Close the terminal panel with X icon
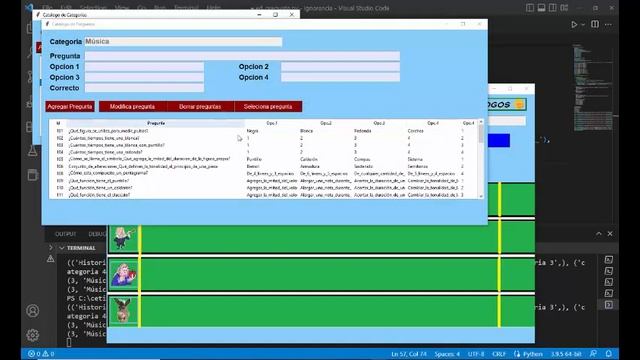This screenshot has height=360, width=640. [x=610, y=234]
